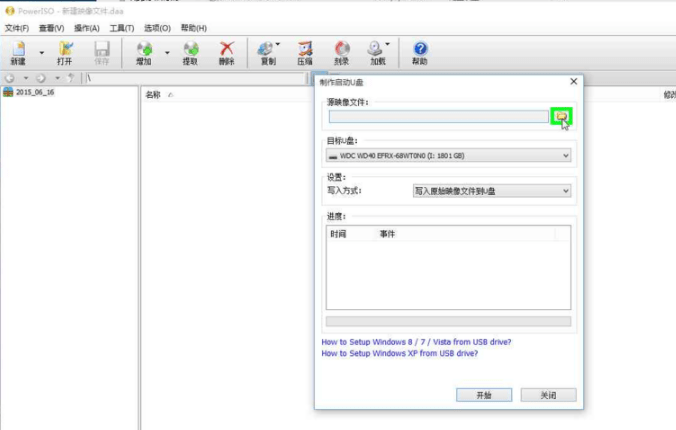Open the Windows XP USB setup link
This screenshot has height=430, width=676.
pos(400,353)
